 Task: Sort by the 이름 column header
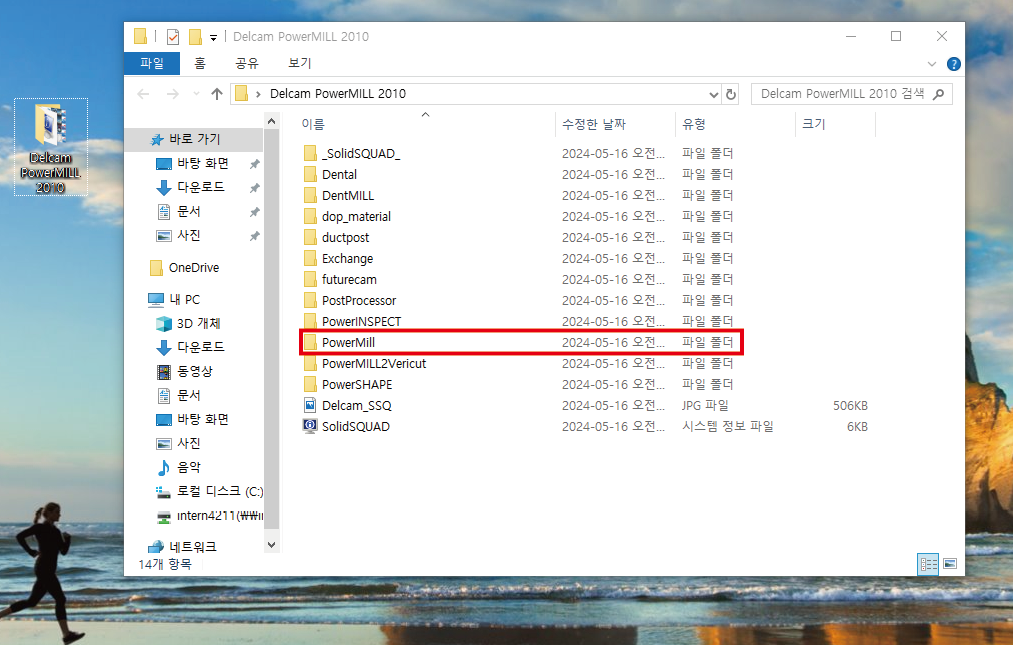[x=313, y=124]
